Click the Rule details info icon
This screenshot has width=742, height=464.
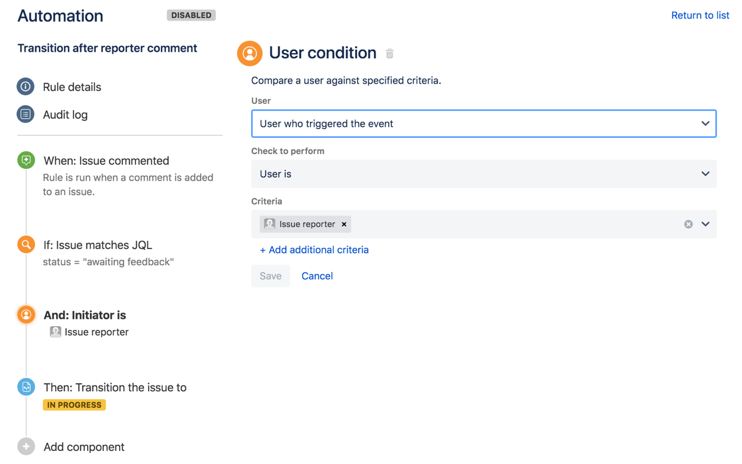click(x=26, y=87)
